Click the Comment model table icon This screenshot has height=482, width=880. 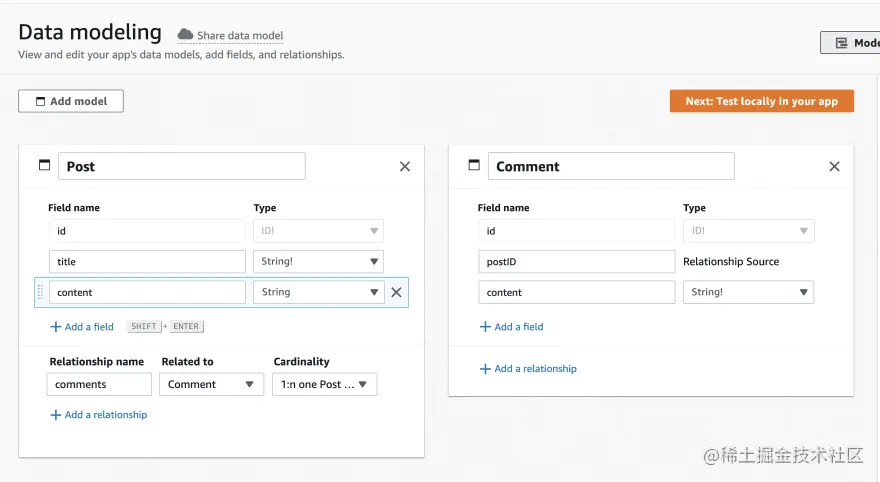pos(474,166)
